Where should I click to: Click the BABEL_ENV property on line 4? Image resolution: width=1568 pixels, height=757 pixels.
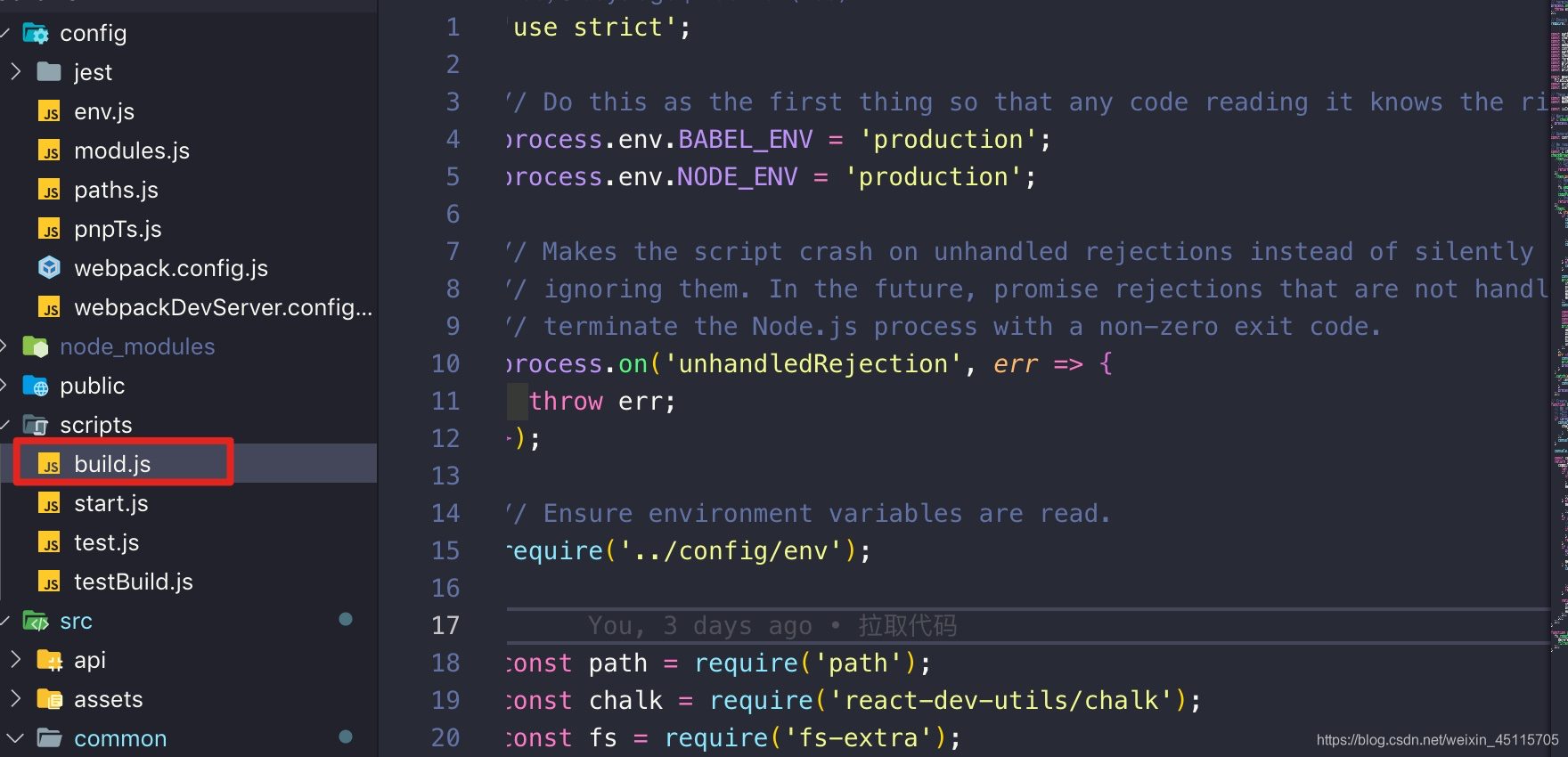tap(746, 139)
